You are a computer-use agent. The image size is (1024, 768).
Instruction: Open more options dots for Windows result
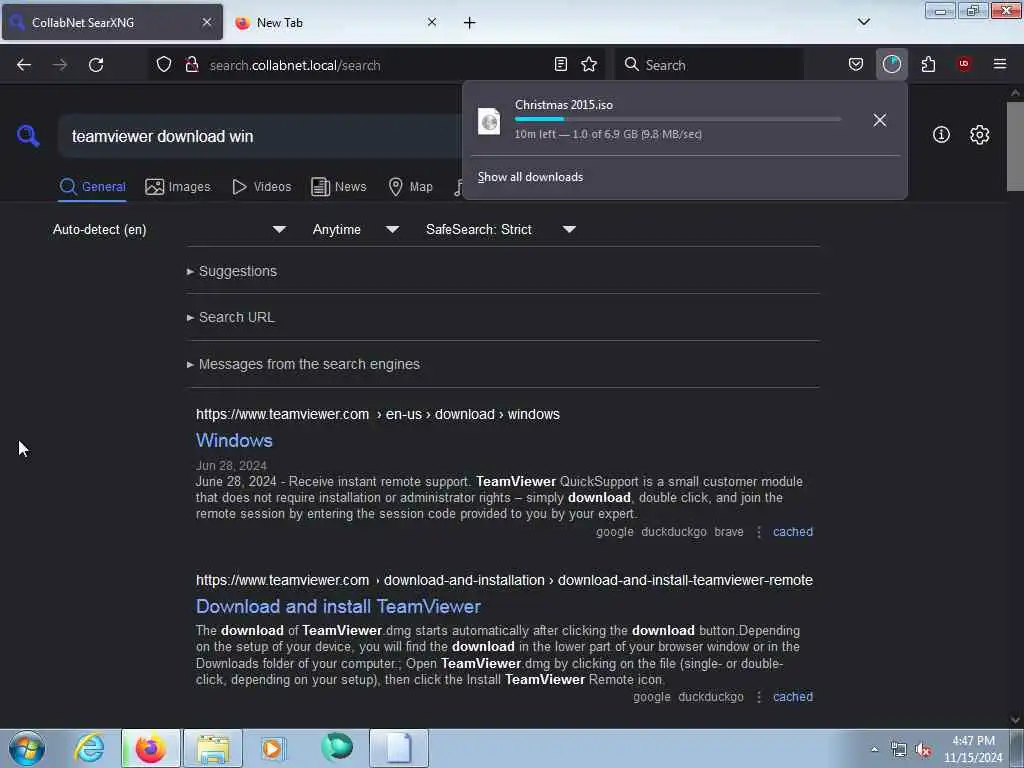click(x=758, y=532)
